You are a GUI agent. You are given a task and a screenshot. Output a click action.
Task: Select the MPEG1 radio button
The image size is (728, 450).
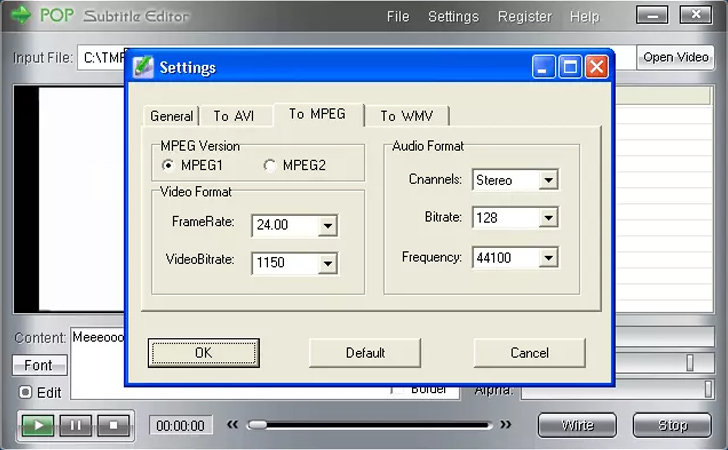[x=168, y=165]
